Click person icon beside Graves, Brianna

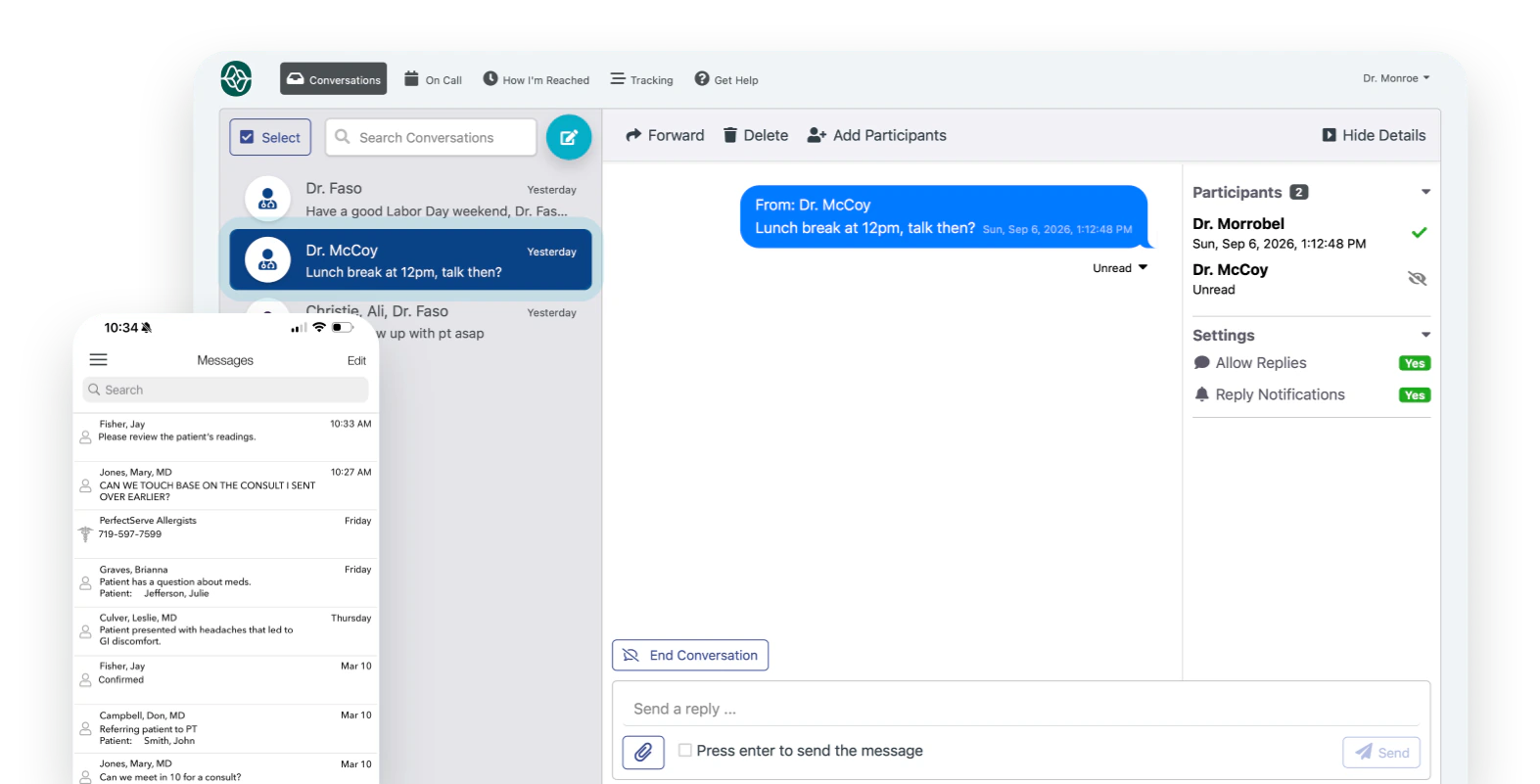point(85,582)
